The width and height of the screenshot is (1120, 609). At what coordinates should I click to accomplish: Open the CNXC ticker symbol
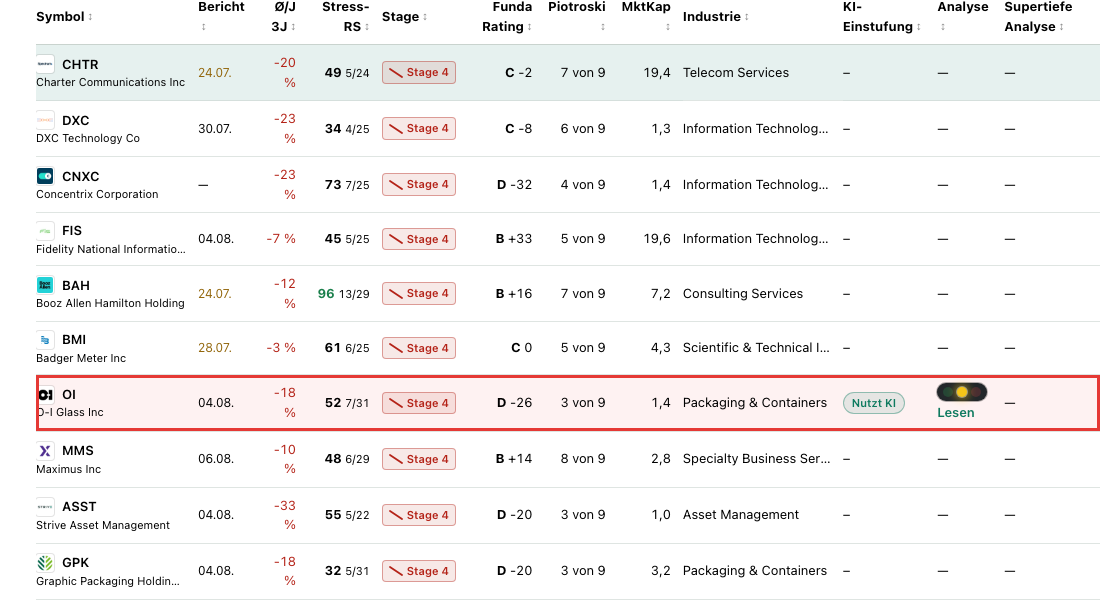click(81, 176)
